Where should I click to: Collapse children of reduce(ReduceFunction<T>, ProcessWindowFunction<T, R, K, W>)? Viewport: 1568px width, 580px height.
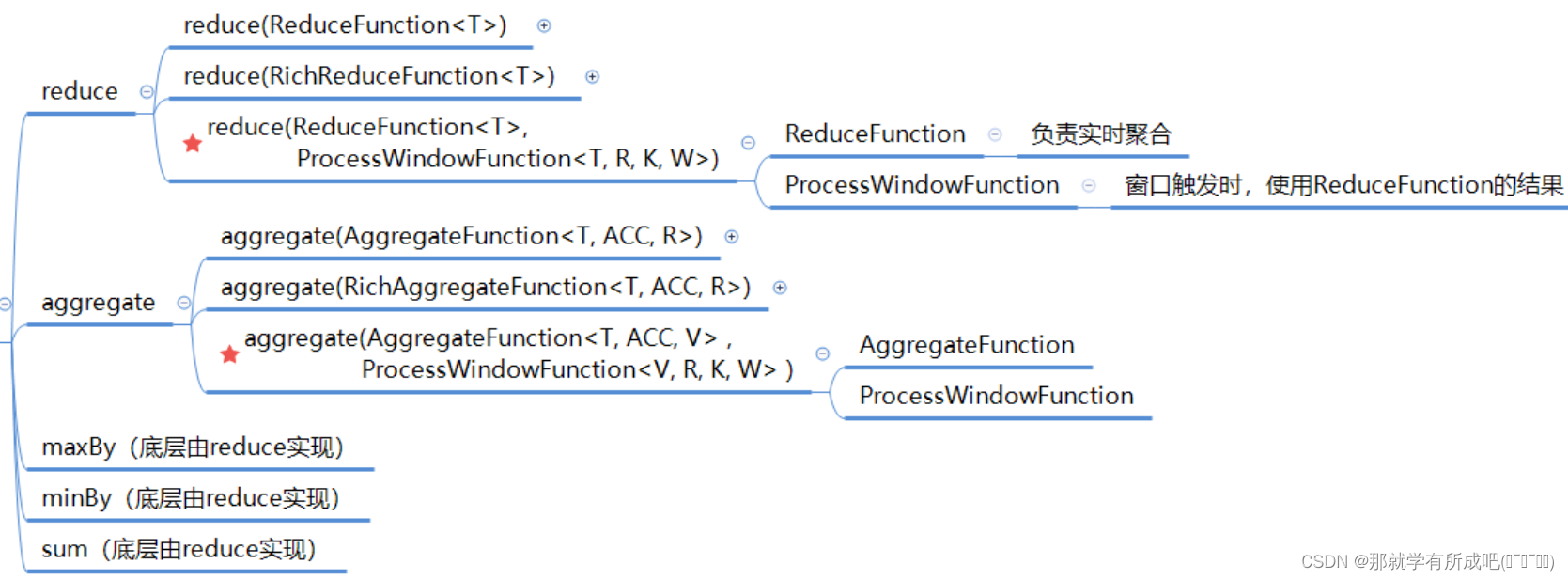click(x=748, y=143)
